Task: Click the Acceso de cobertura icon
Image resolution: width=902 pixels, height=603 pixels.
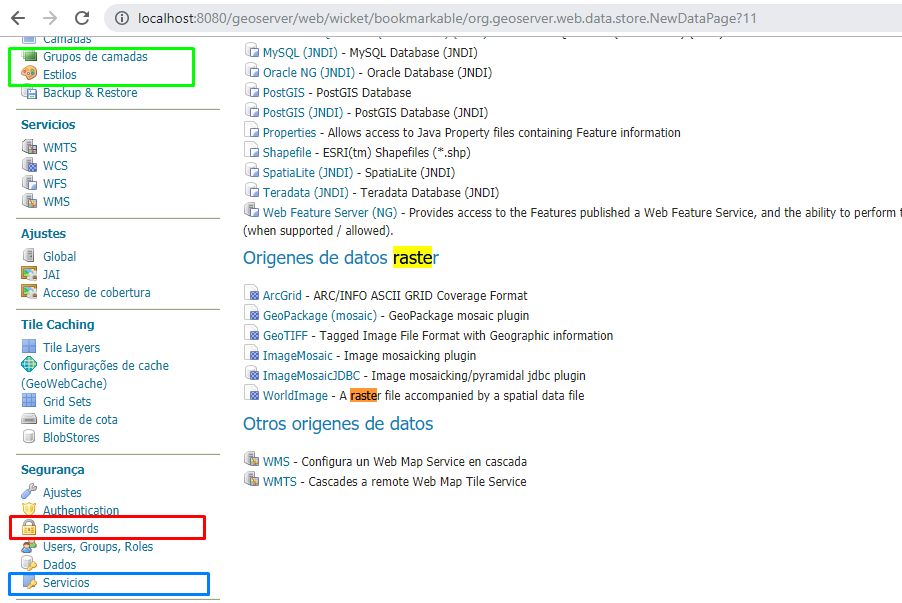Action: click(29, 292)
